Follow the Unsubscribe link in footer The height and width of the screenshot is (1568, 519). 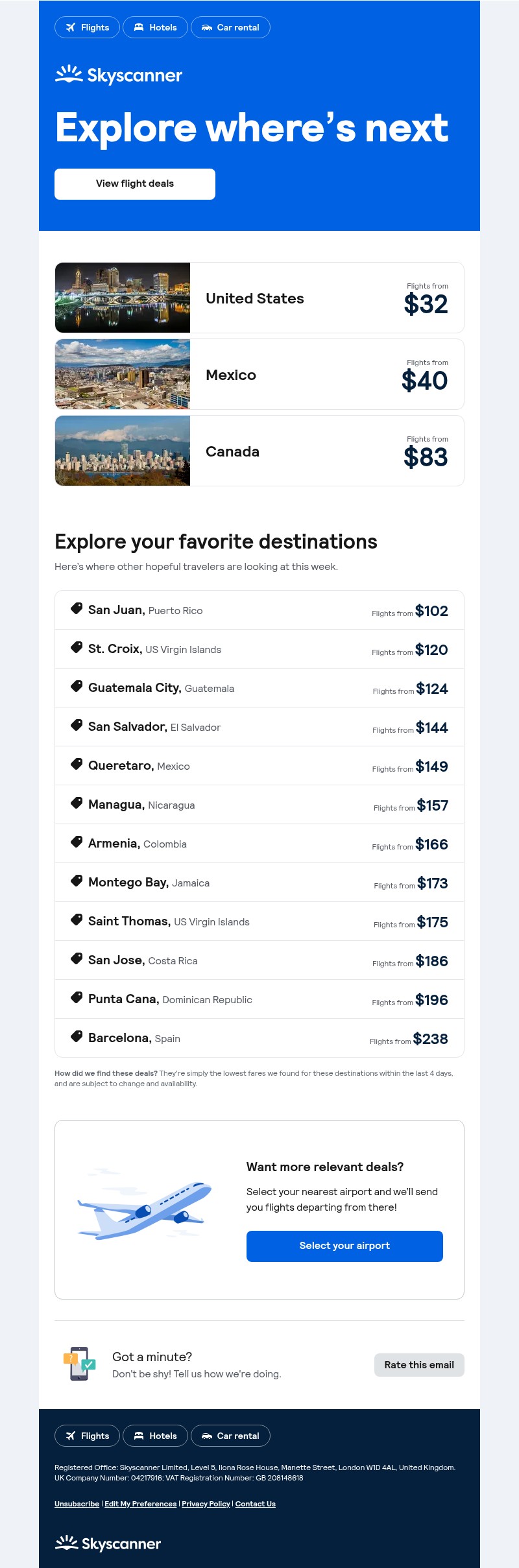click(x=77, y=1504)
